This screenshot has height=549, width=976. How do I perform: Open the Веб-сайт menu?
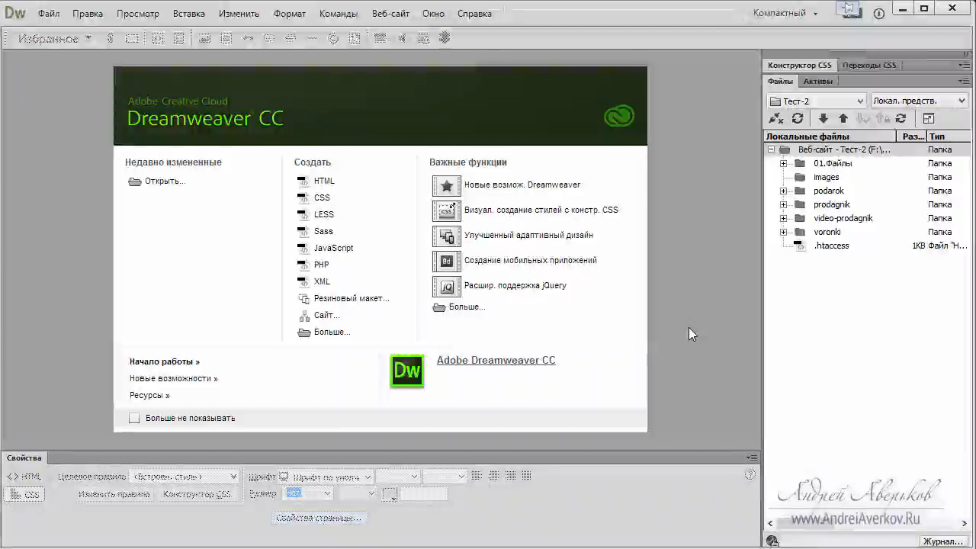point(391,14)
